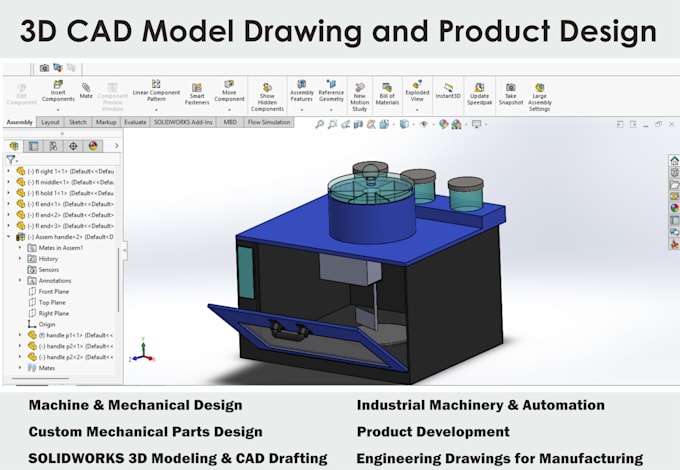Select the Front Plane
Viewport: 680px width, 470px height.
(x=48, y=291)
